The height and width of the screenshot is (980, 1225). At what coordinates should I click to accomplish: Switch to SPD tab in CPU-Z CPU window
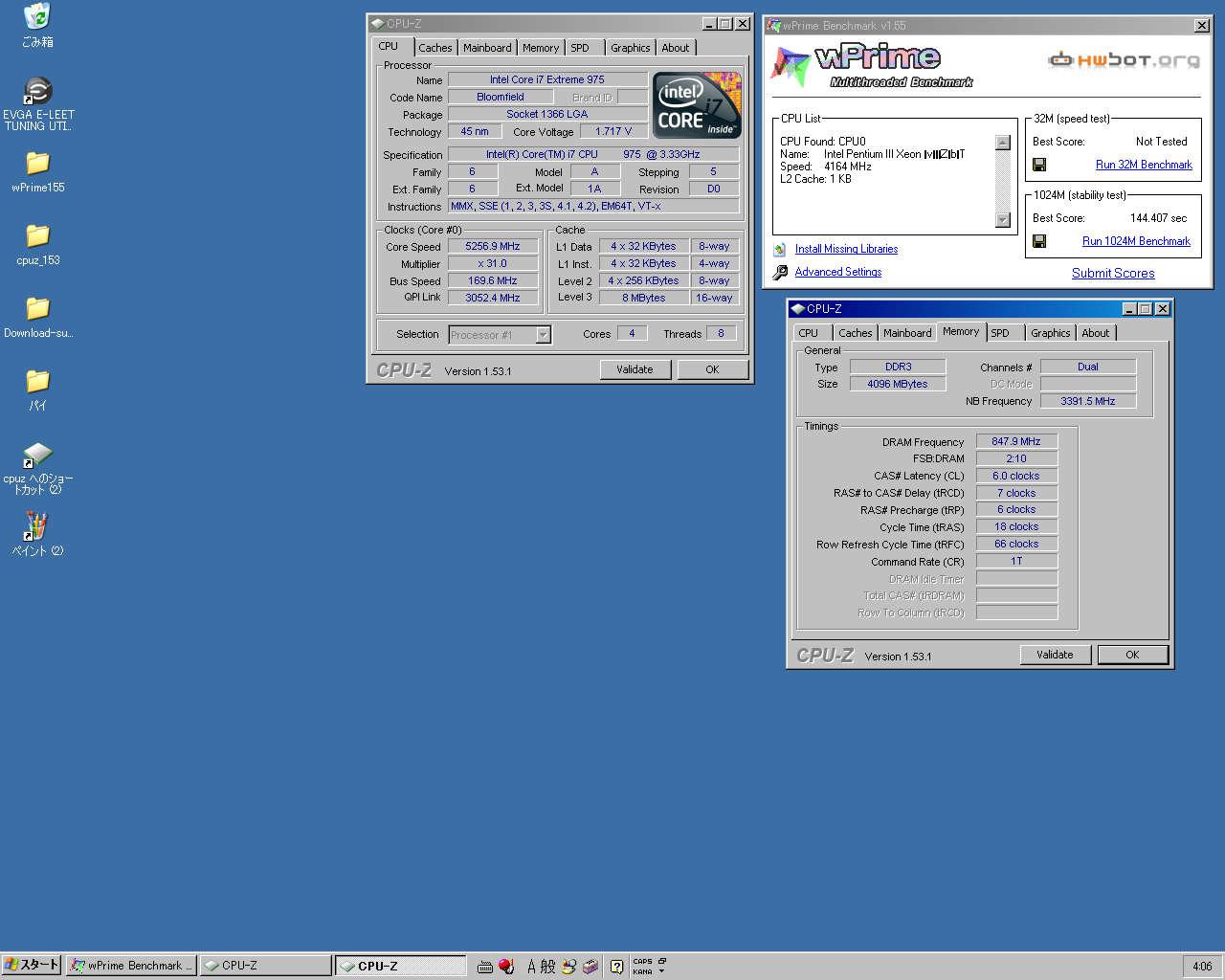click(580, 48)
